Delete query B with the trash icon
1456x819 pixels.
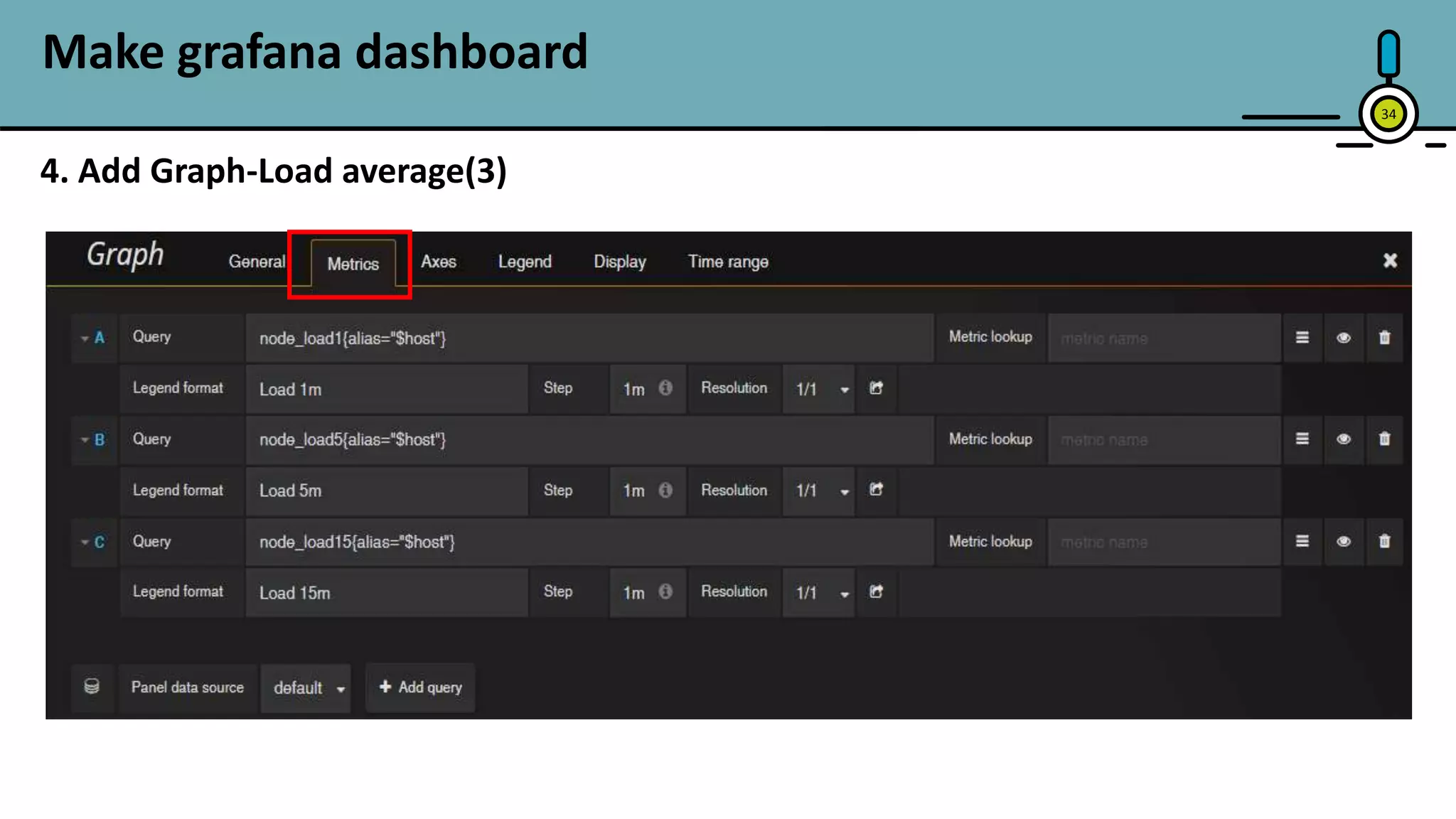pos(1384,439)
